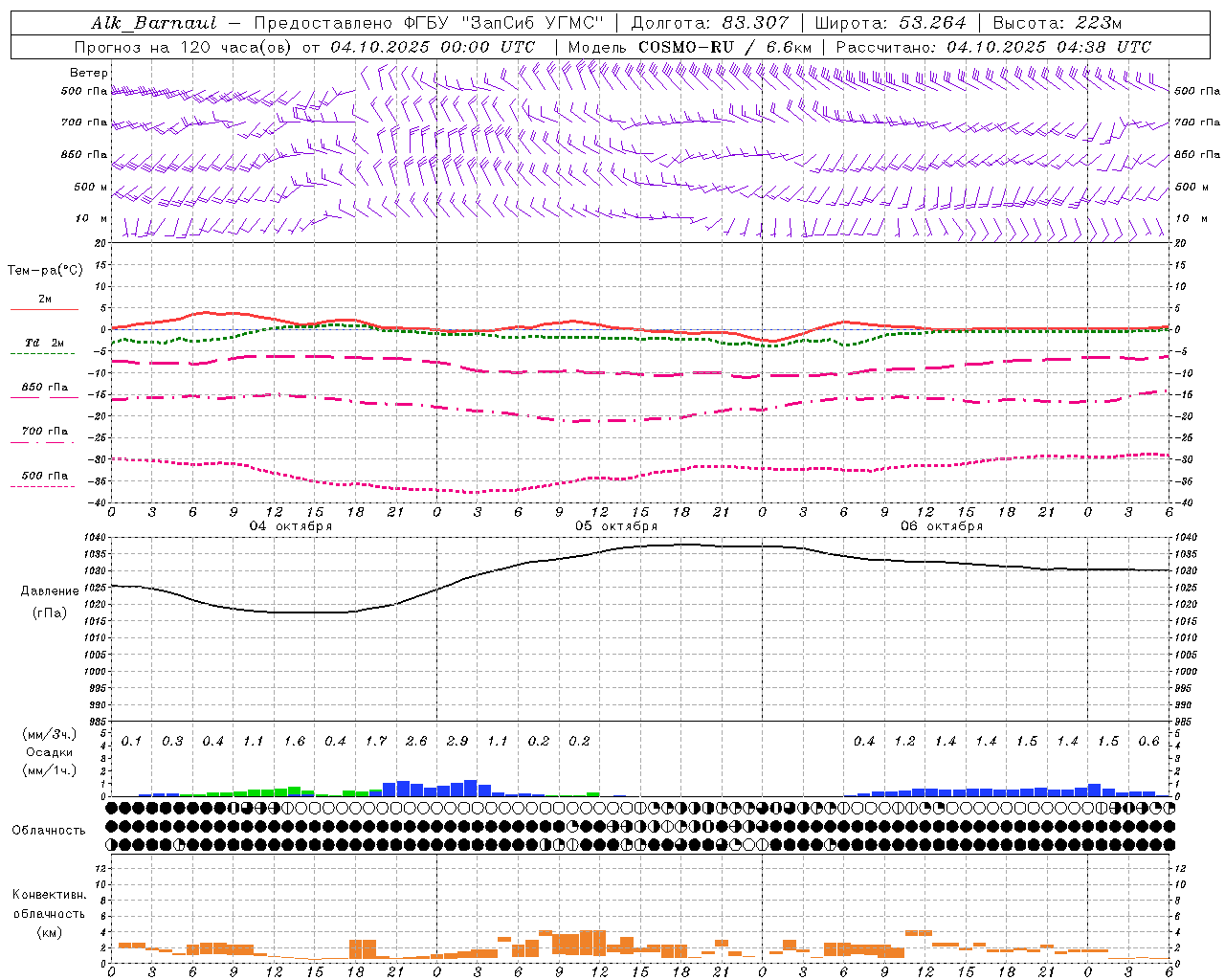The height and width of the screenshot is (980, 1225).
Task: Click the 3-hour precipitation value 0.3
Action: (x=172, y=742)
